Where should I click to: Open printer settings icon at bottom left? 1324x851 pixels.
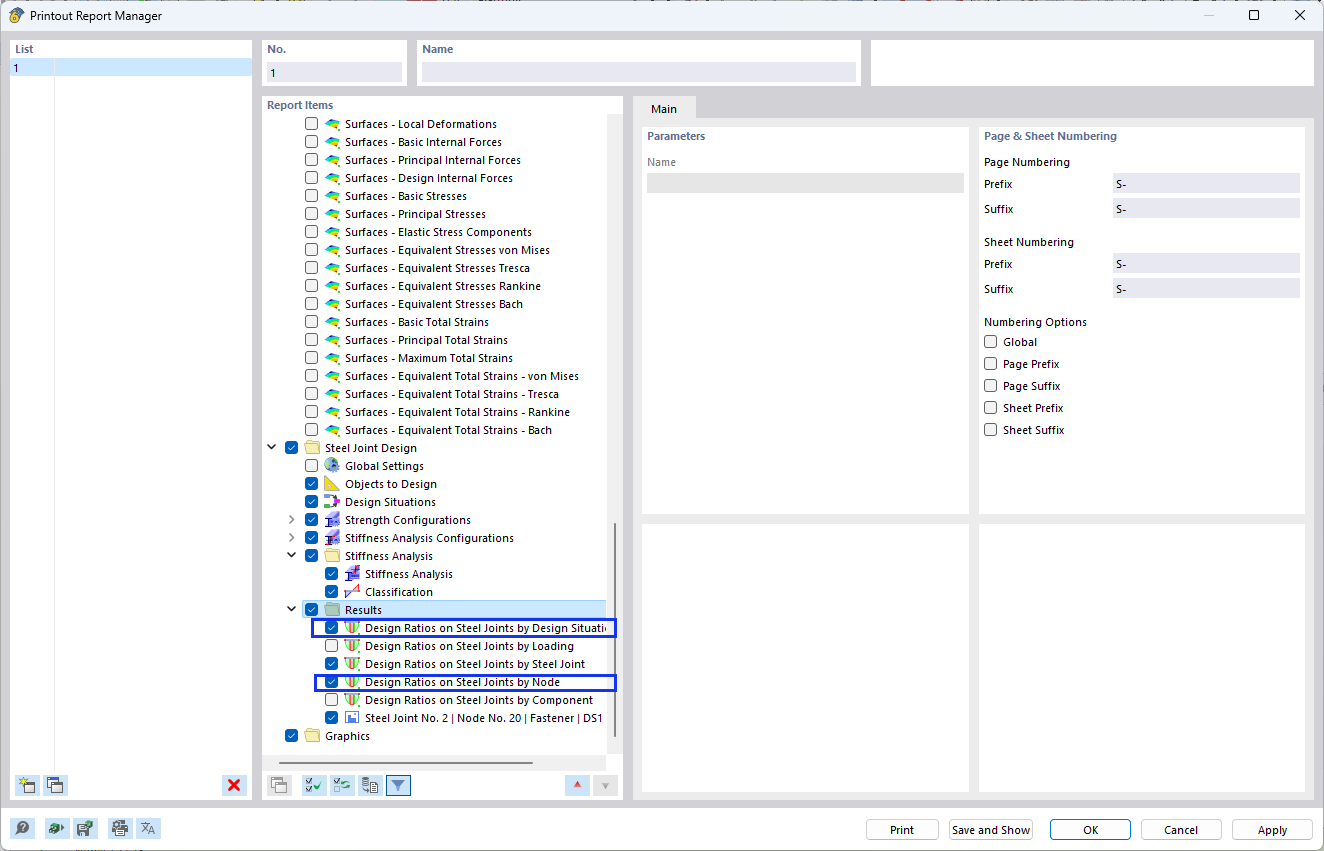click(120, 828)
